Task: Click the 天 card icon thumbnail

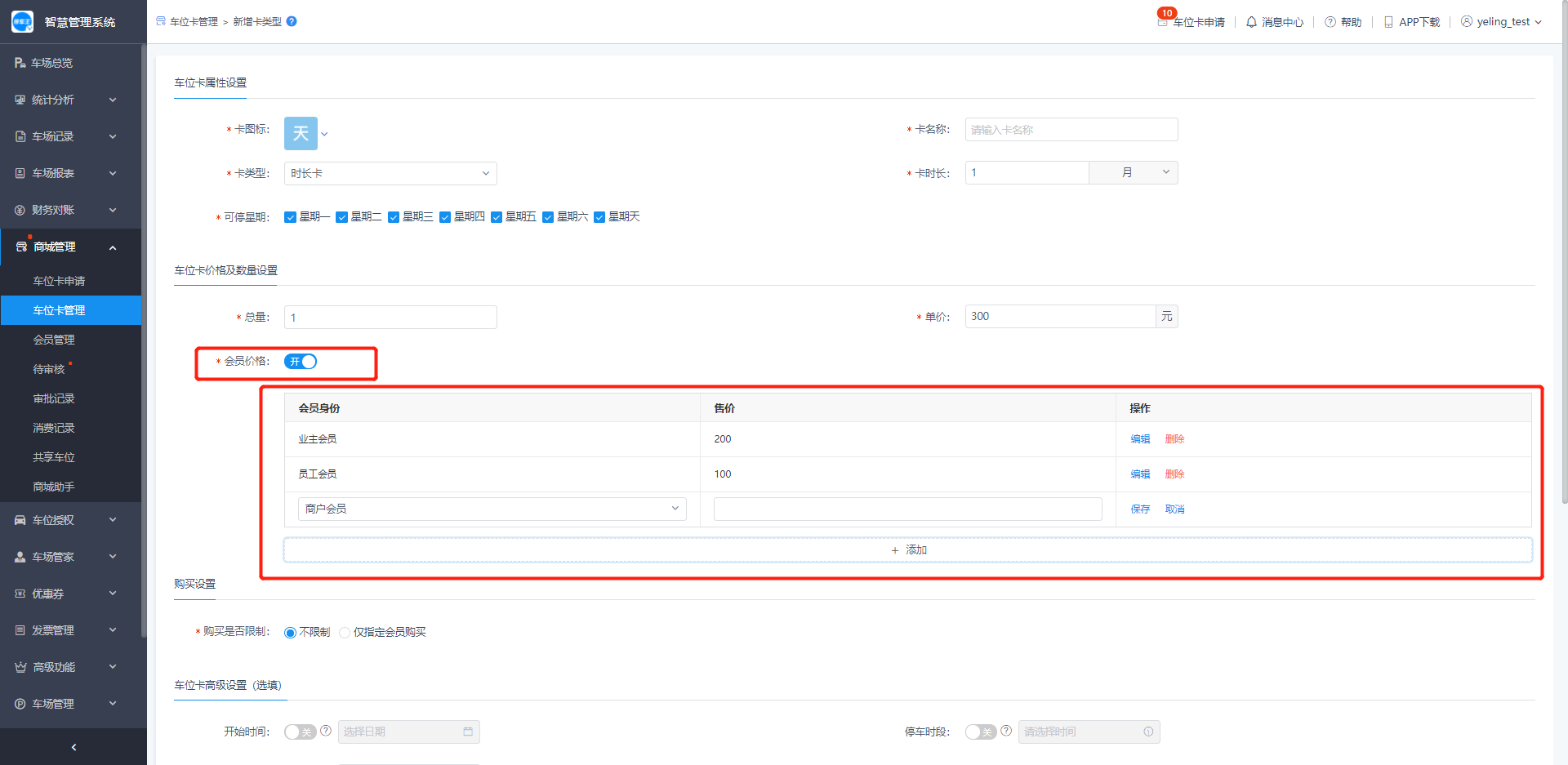Action: tap(301, 133)
